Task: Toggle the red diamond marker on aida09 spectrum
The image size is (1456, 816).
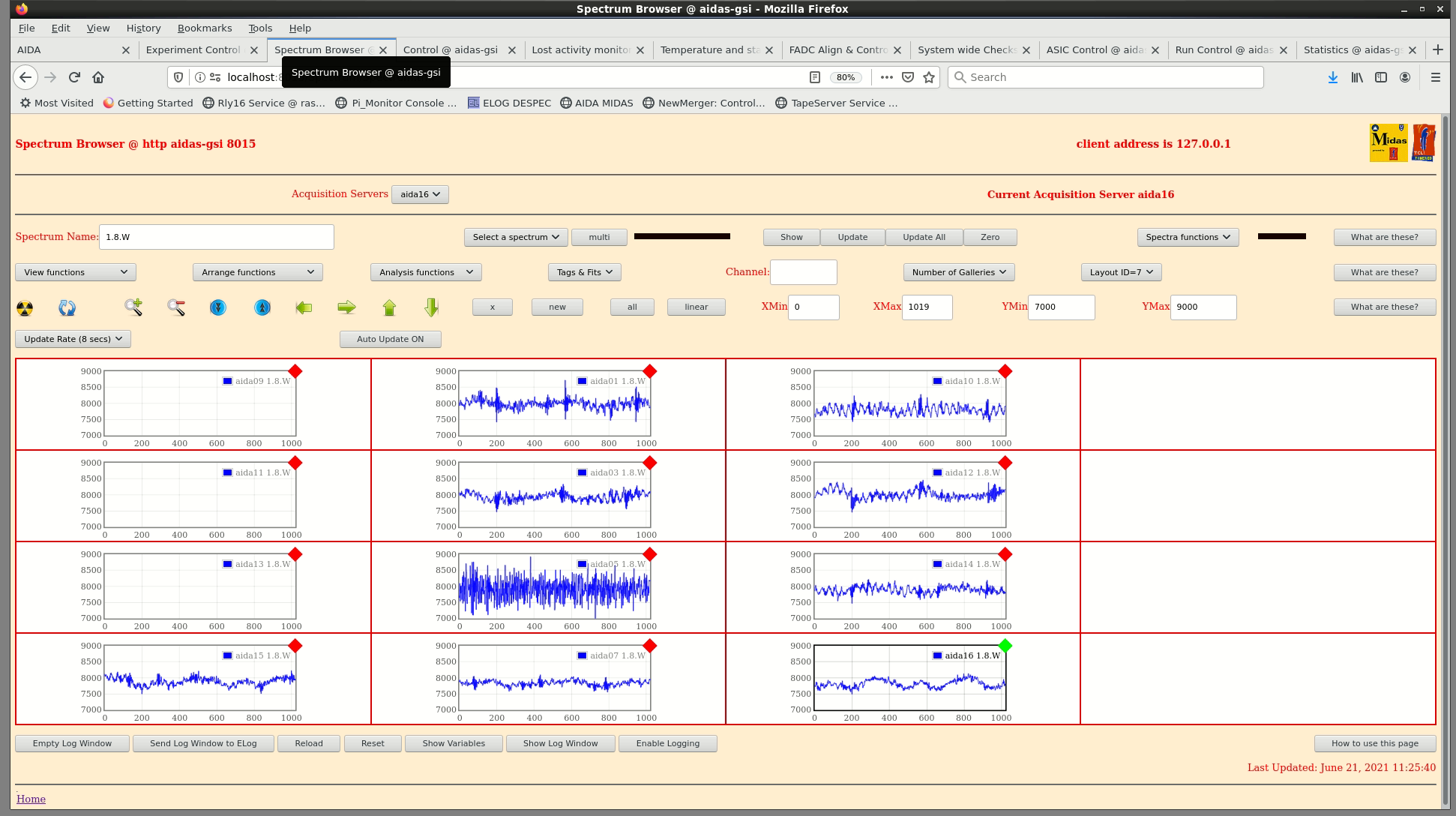Action: (295, 371)
